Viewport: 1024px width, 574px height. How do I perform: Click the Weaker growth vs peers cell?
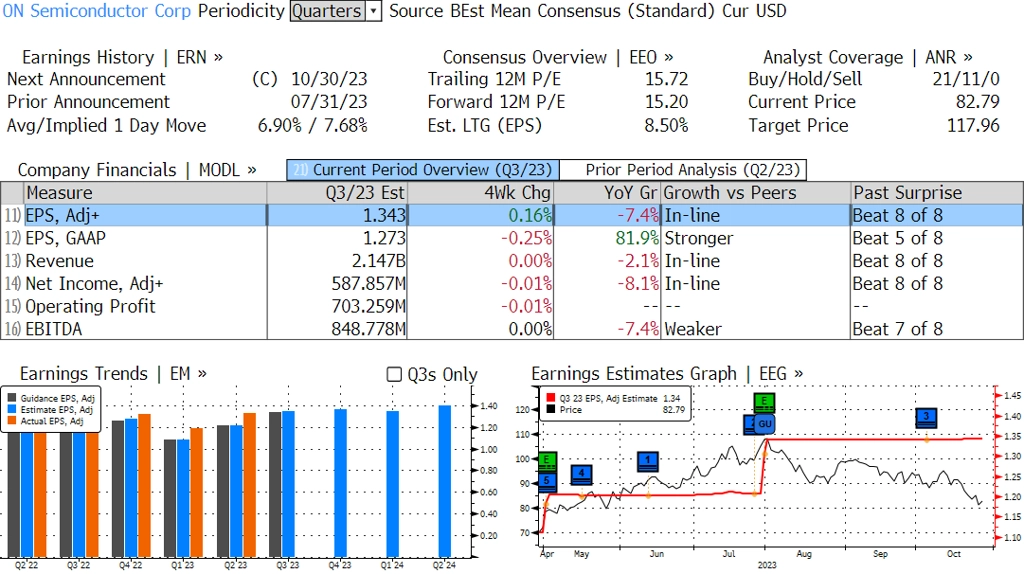693,329
